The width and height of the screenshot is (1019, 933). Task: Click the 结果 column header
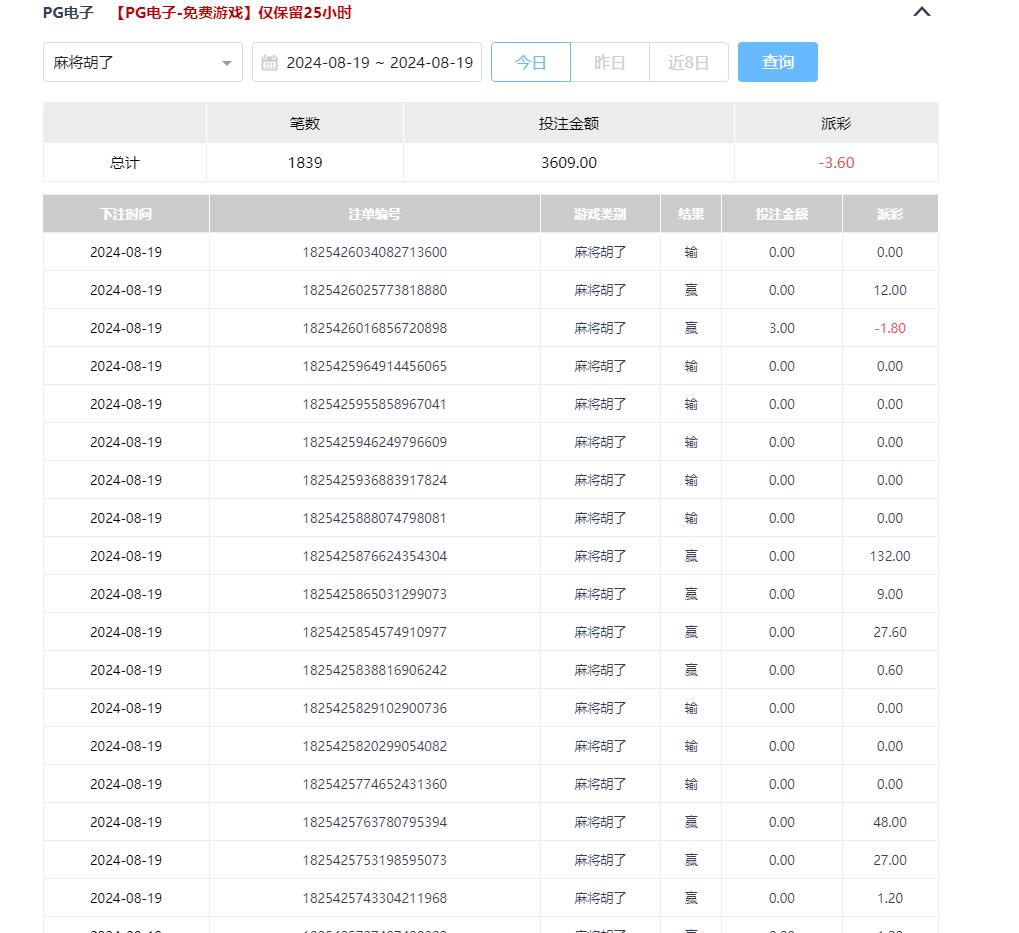691,214
